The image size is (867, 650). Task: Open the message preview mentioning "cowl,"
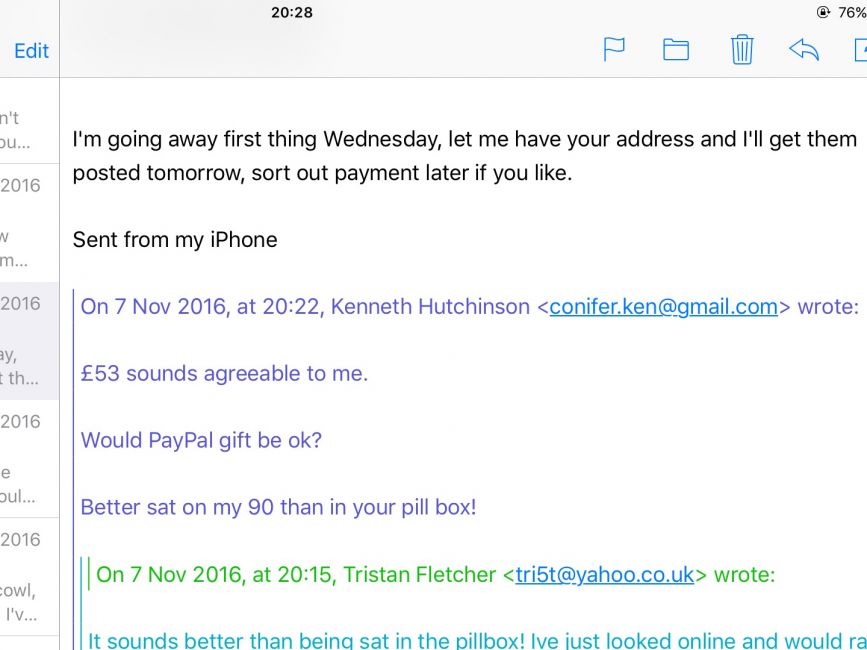click(29, 577)
